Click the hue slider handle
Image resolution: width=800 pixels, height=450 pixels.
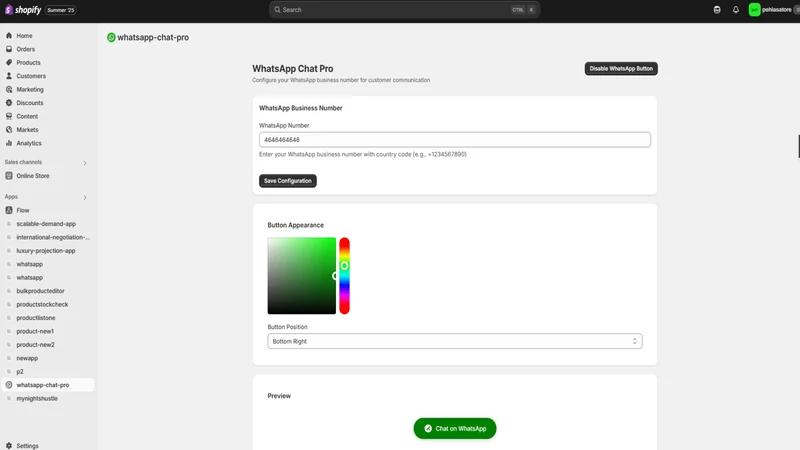(x=344, y=266)
